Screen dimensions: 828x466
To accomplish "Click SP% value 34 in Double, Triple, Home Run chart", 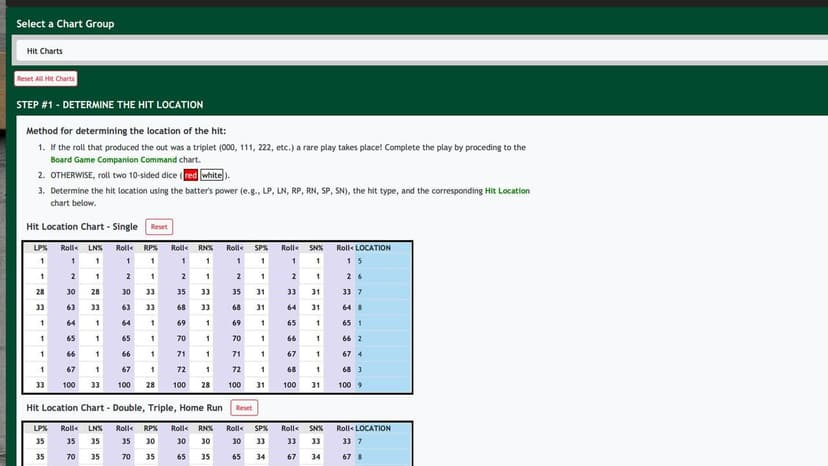I will (260, 457).
